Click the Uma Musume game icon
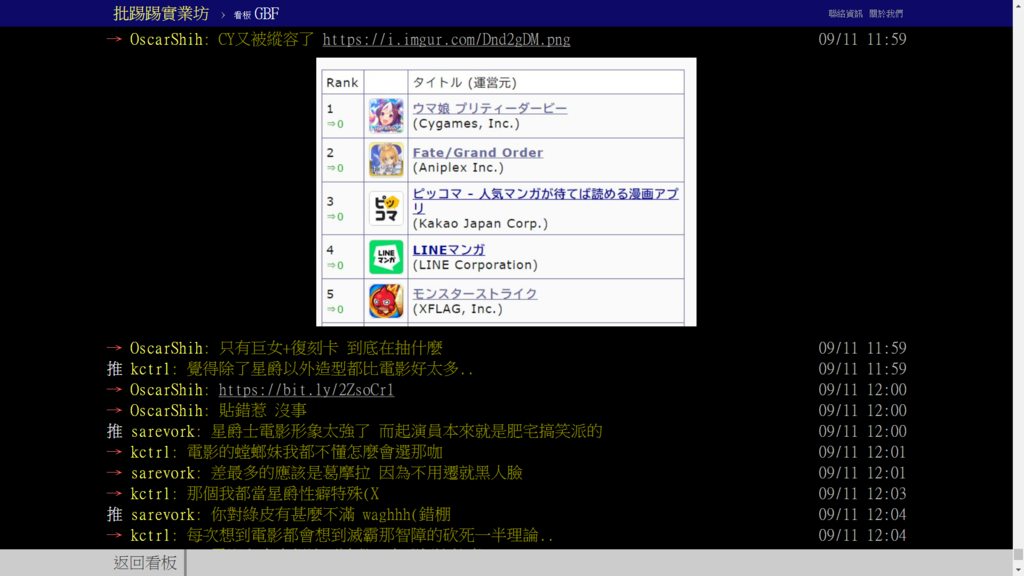This screenshot has width=1024, height=576. click(x=386, y=116)
